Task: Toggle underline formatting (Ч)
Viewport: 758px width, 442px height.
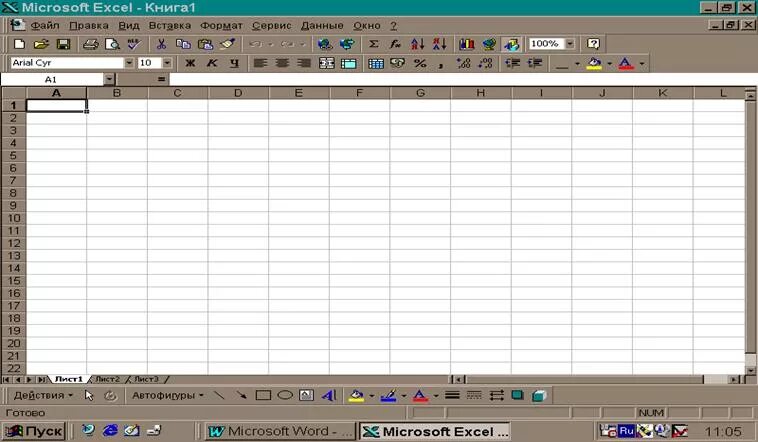Action: coord(234,63)
